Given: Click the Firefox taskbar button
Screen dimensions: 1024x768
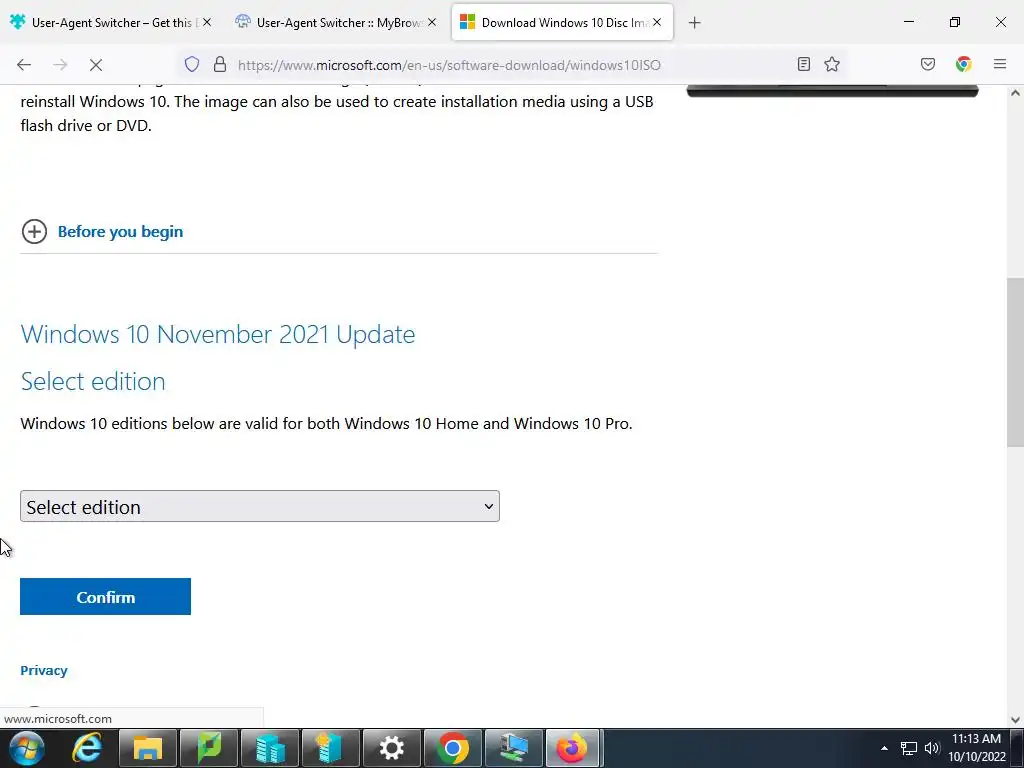Looking at the screenshot, I should tap(574, 748).
